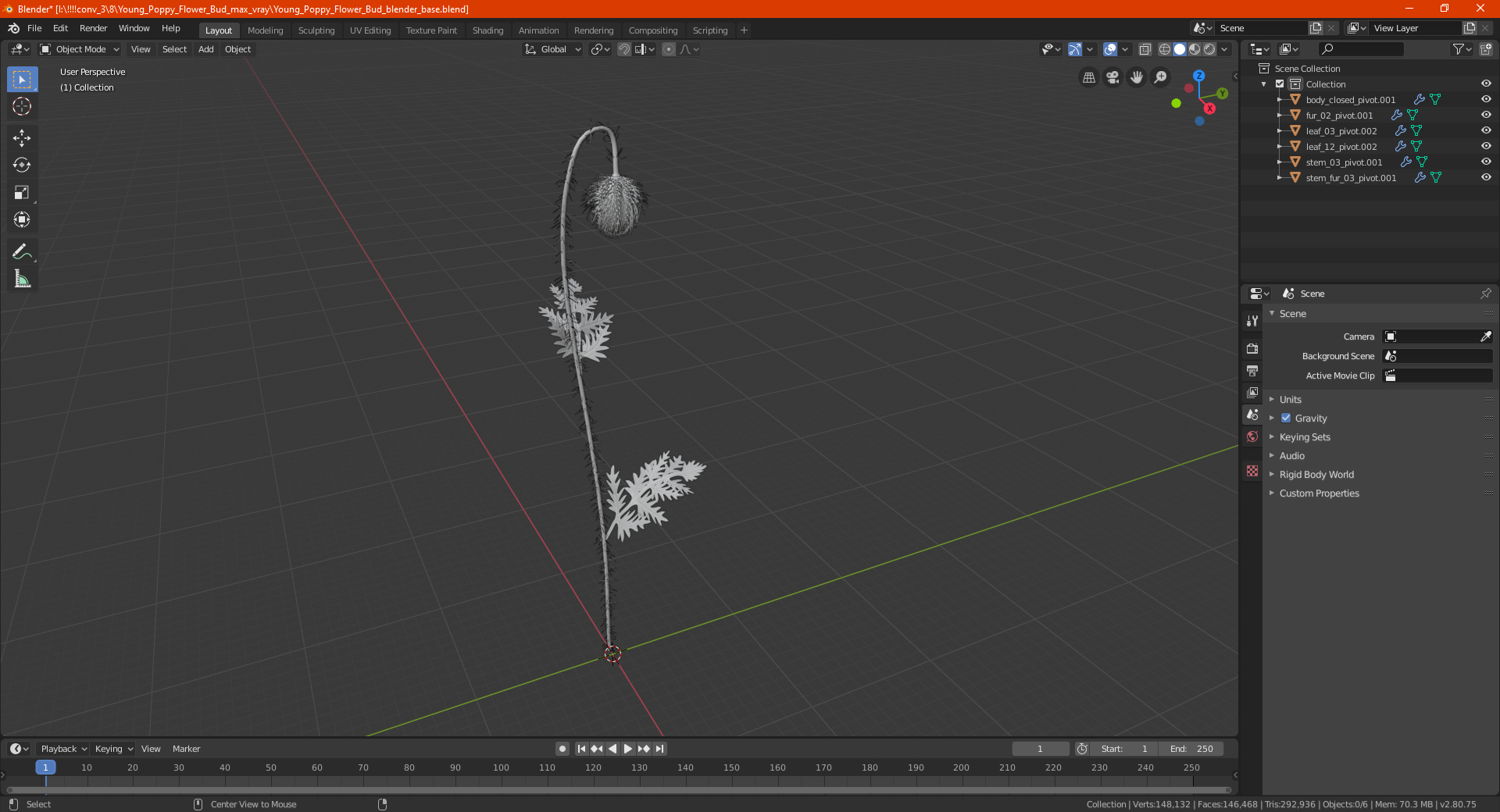Open the Global transform orientation dropdown

(553, 49)
